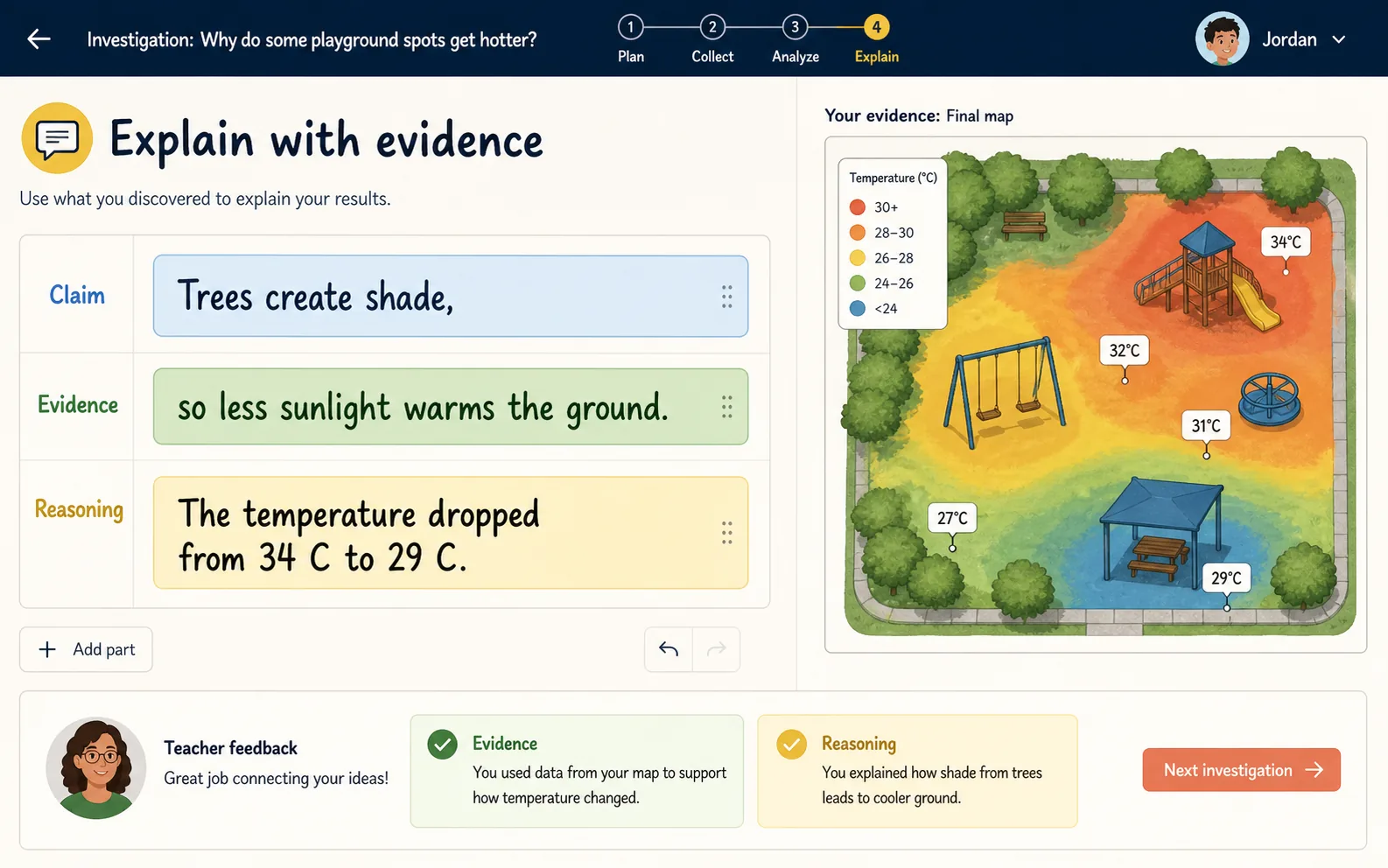Click the yellow speech bubble icon
Viewport: 1388px width, 868px height.
click(57, 138)
